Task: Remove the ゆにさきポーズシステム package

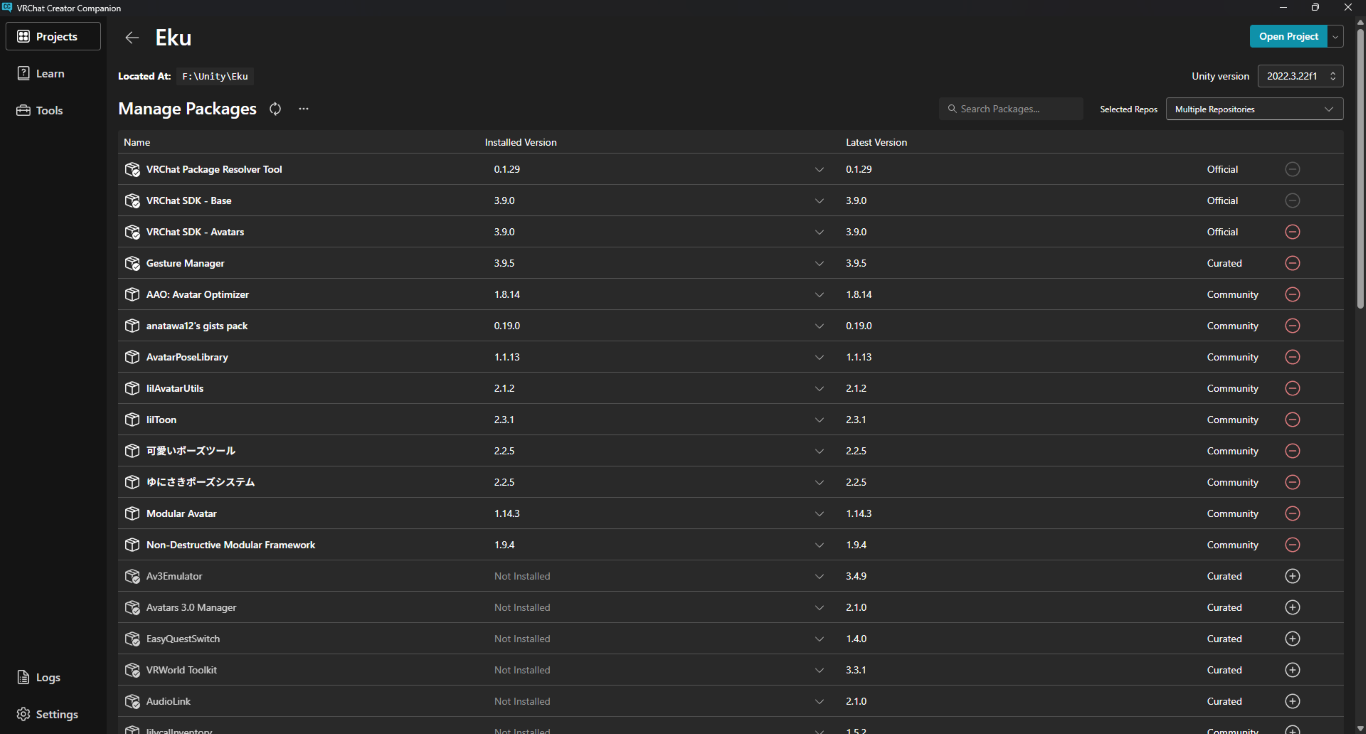Action: tap(1292, 482)
